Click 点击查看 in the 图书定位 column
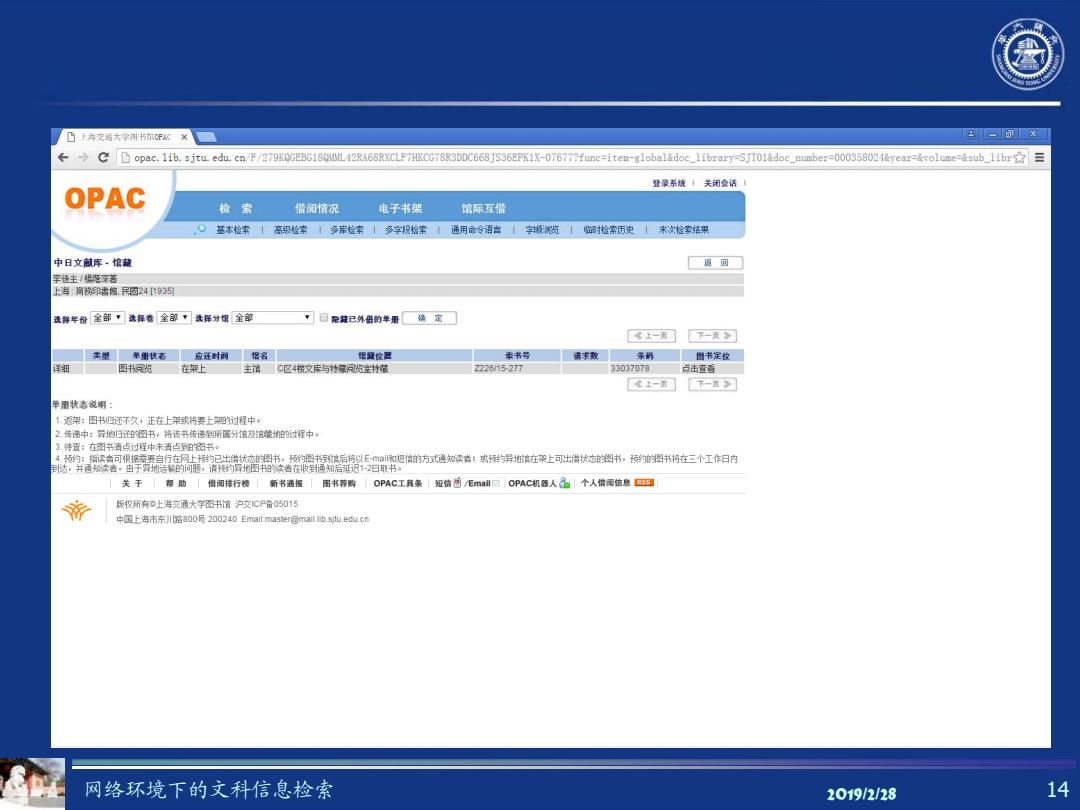 (698, 368)
